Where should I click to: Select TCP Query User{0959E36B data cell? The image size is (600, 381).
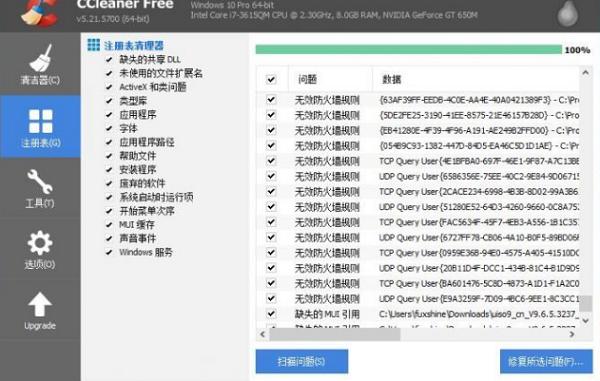(x=479, y=253)
